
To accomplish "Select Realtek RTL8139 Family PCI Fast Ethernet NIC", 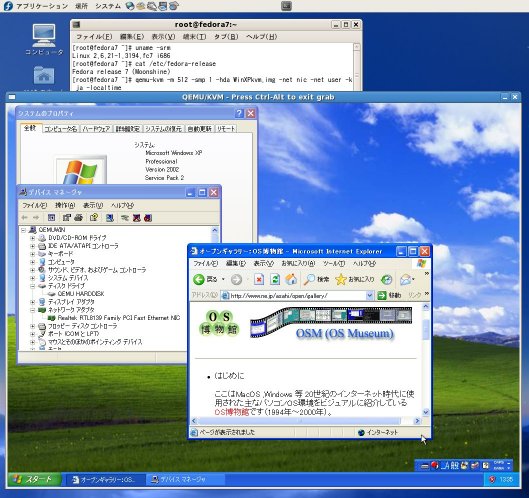I will click(119, 318).
